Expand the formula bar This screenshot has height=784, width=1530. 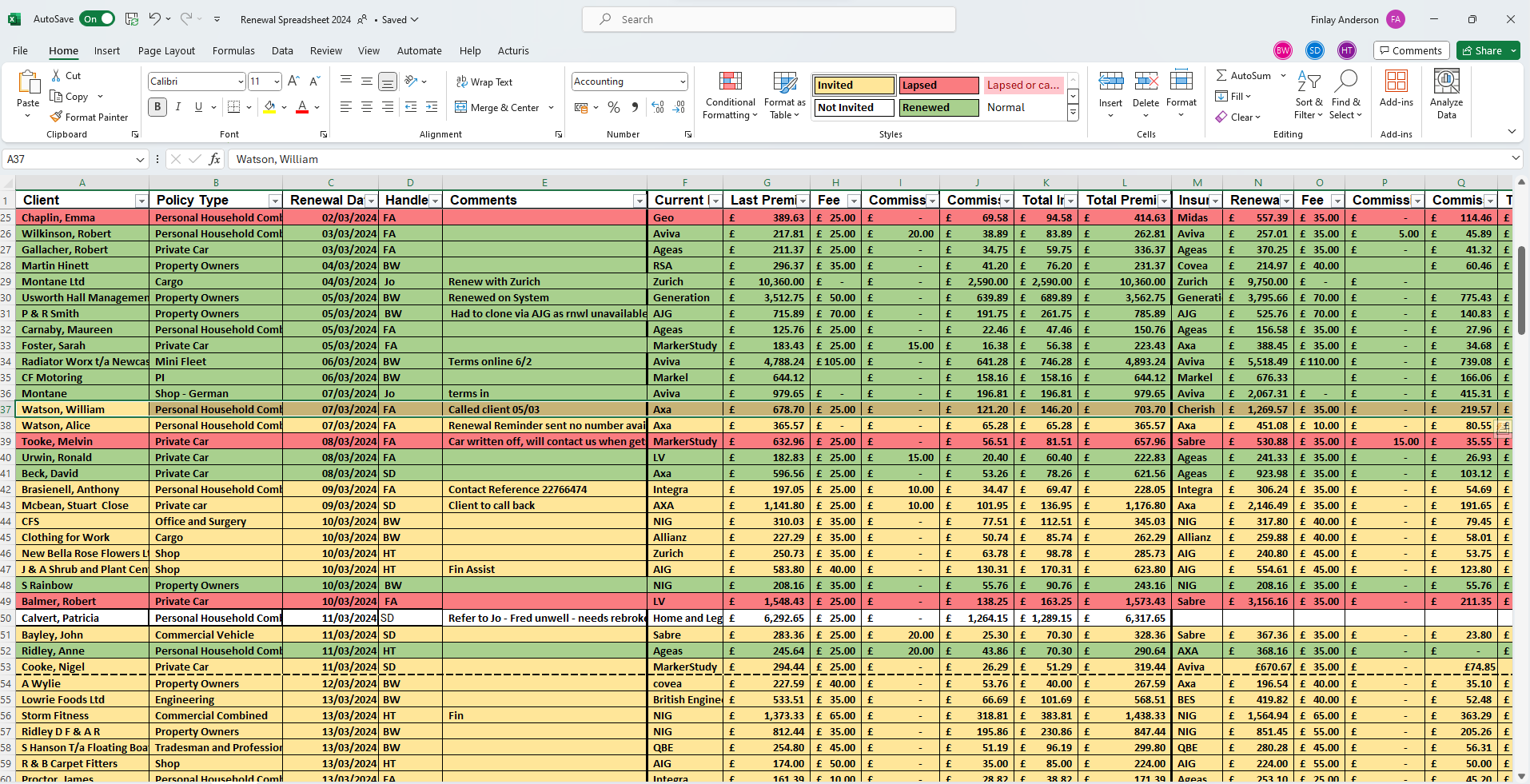click(x=1515, y=157)
